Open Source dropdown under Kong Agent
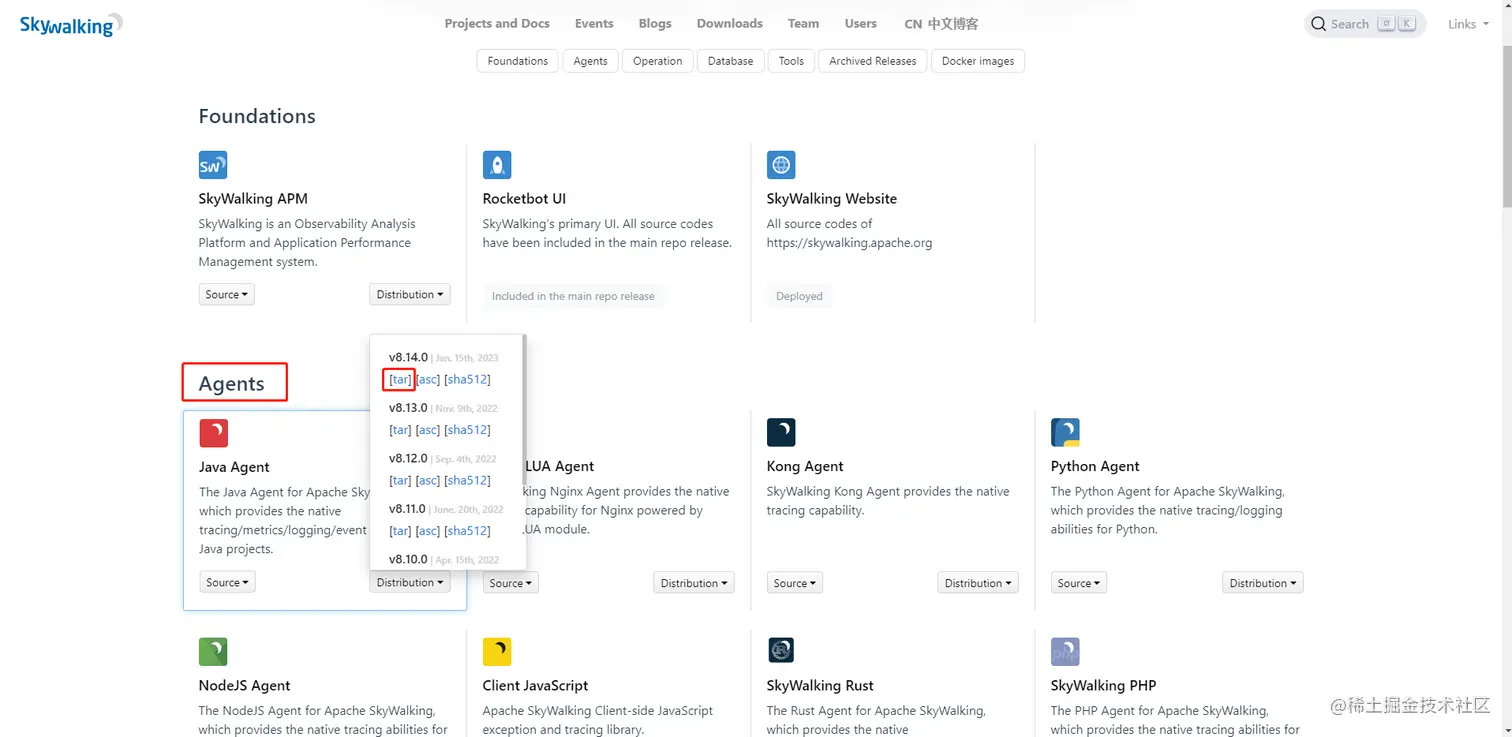 coord(795,583)
